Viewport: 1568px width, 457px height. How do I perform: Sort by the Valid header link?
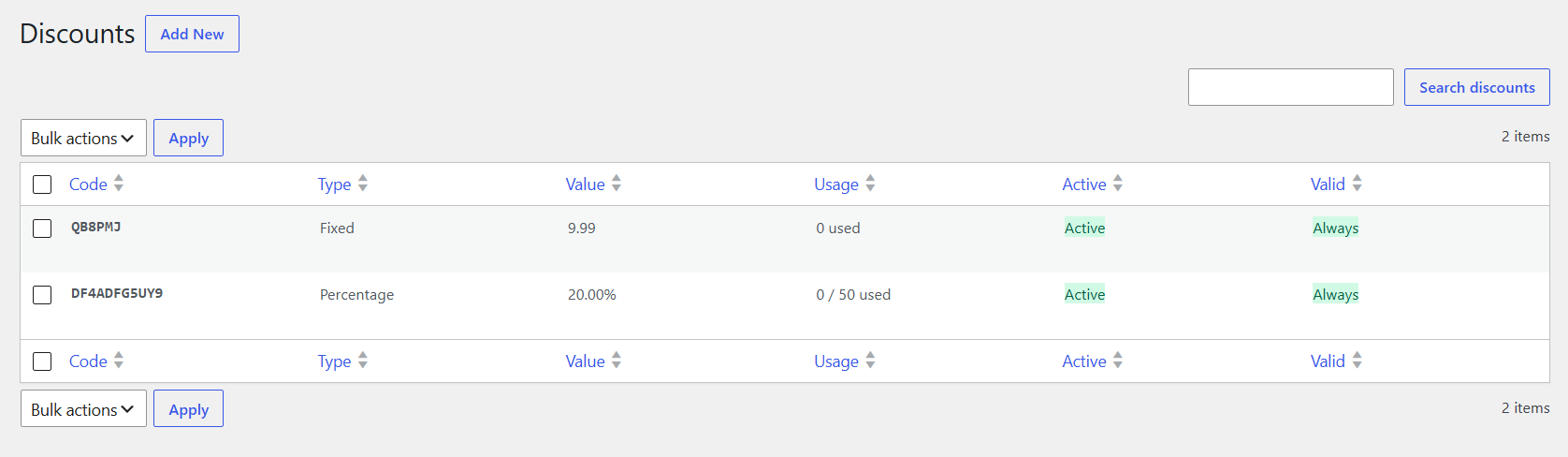coord(1328,184)
